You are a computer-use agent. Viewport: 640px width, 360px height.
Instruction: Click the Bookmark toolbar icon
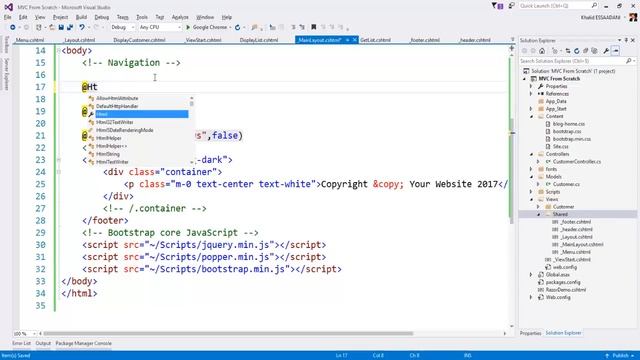tap(313, 27)
